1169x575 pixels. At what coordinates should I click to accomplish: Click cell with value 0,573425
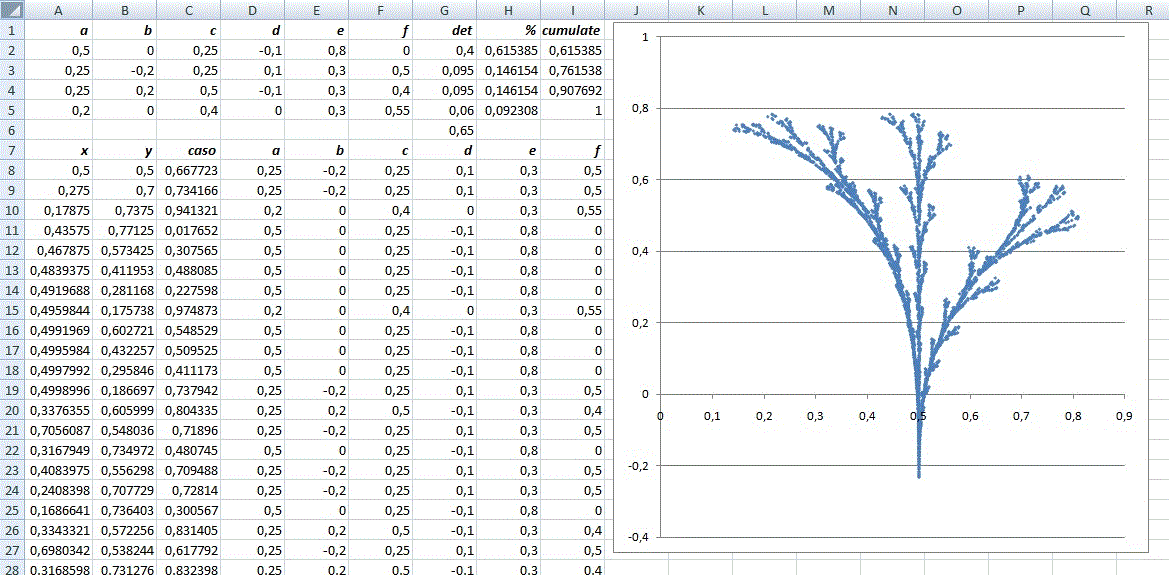pyautogui.click(x=125, y=252)
